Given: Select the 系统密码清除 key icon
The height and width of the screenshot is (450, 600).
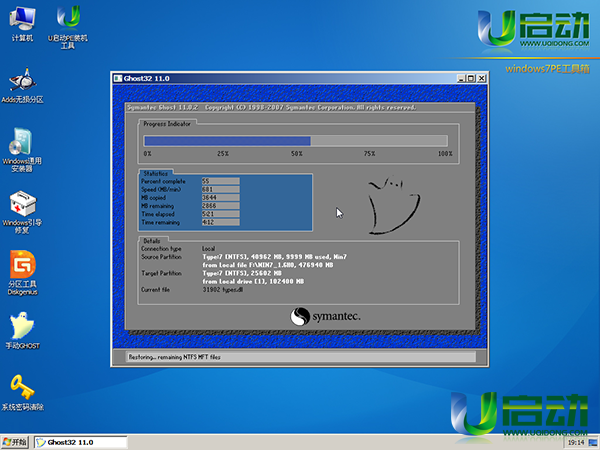Looking at the screenshot, I should pos(23,393).
